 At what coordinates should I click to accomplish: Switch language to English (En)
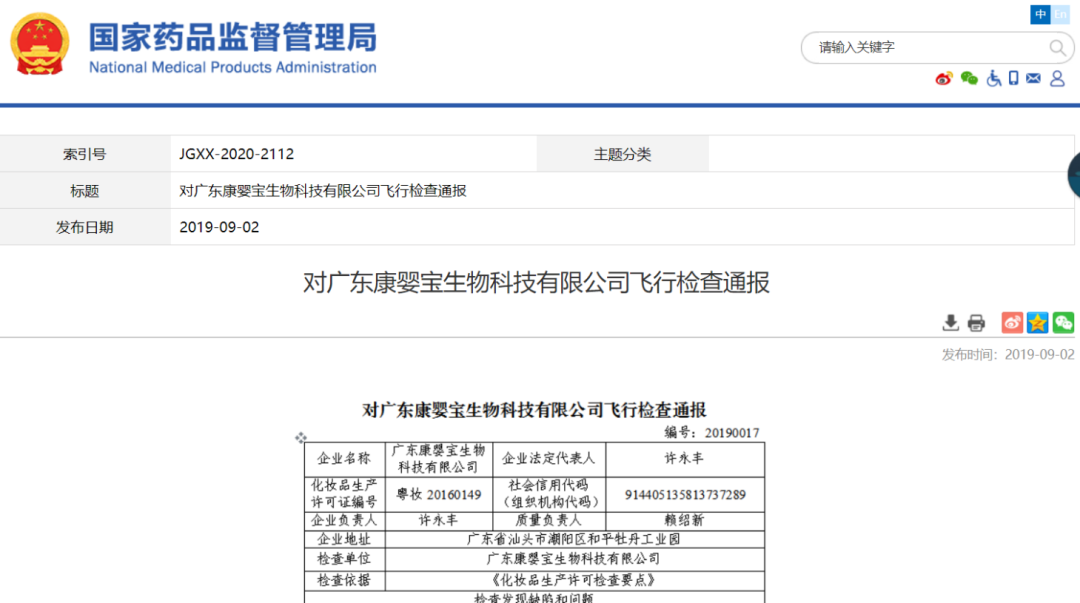pyautogui.click(x=1060, y=14)
